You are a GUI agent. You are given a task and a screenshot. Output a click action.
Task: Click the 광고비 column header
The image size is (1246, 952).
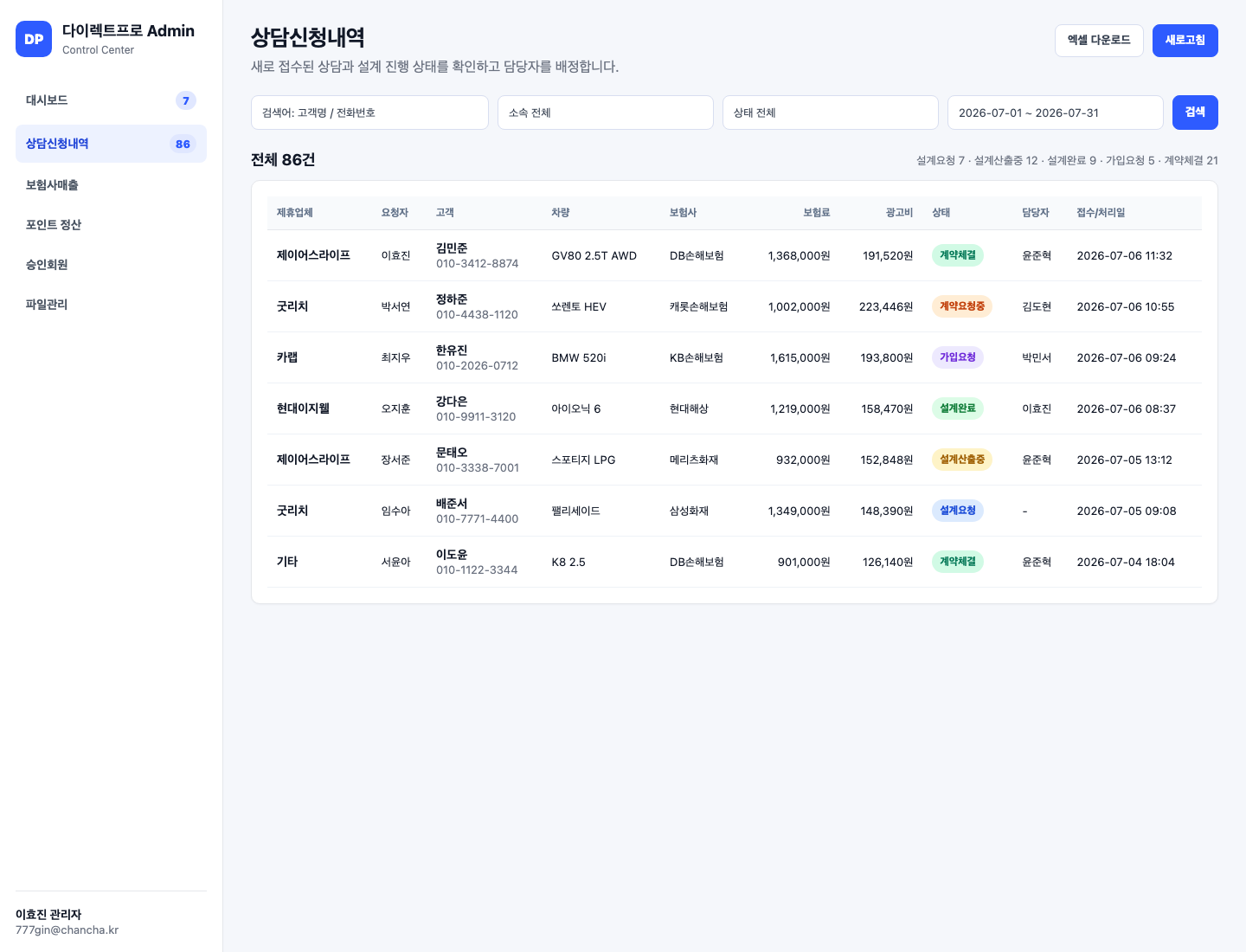coord(899,213)
